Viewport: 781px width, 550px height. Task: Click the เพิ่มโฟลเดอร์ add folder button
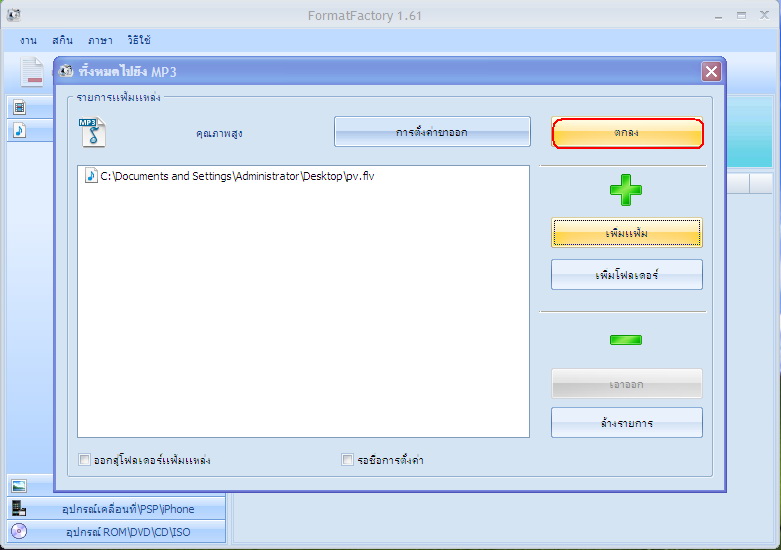pyautogui.click(x=627, y=275)
